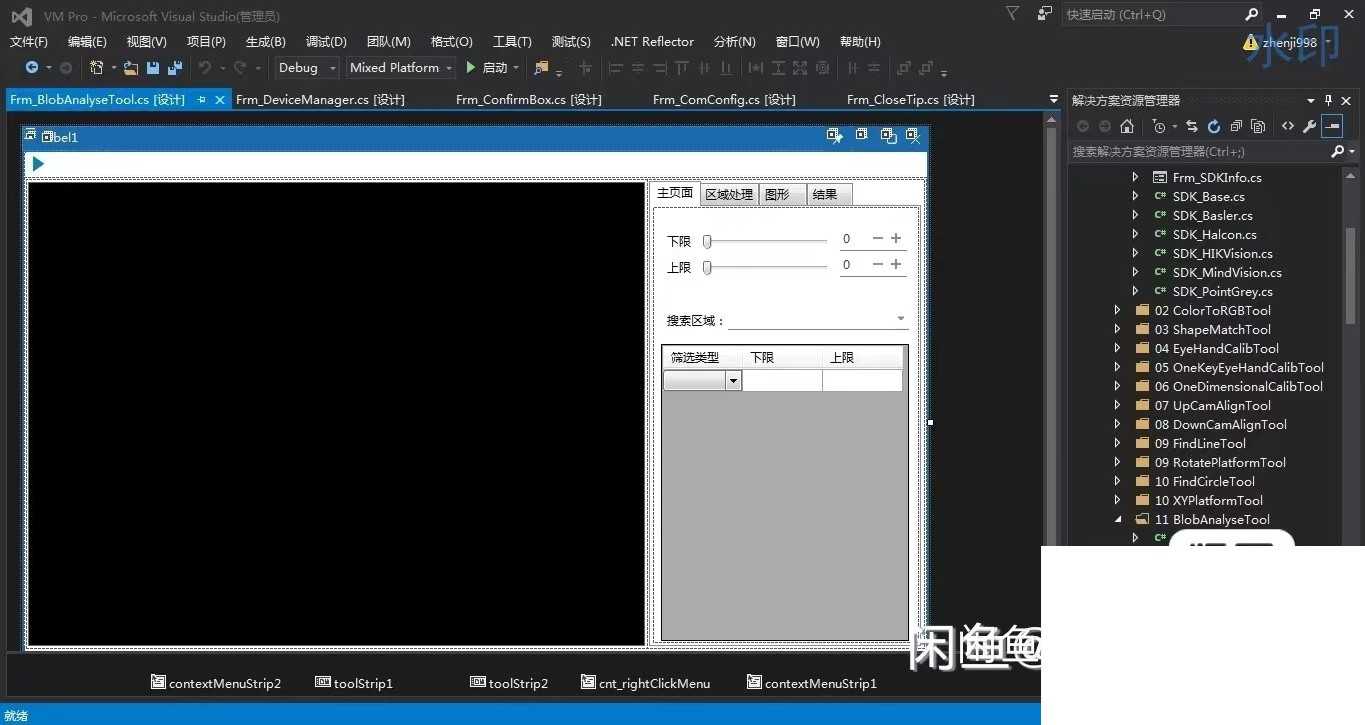Expand the 10 FindCircleTool folder
Viewport: 1365px width, 725px height.
coord(1117,482)
